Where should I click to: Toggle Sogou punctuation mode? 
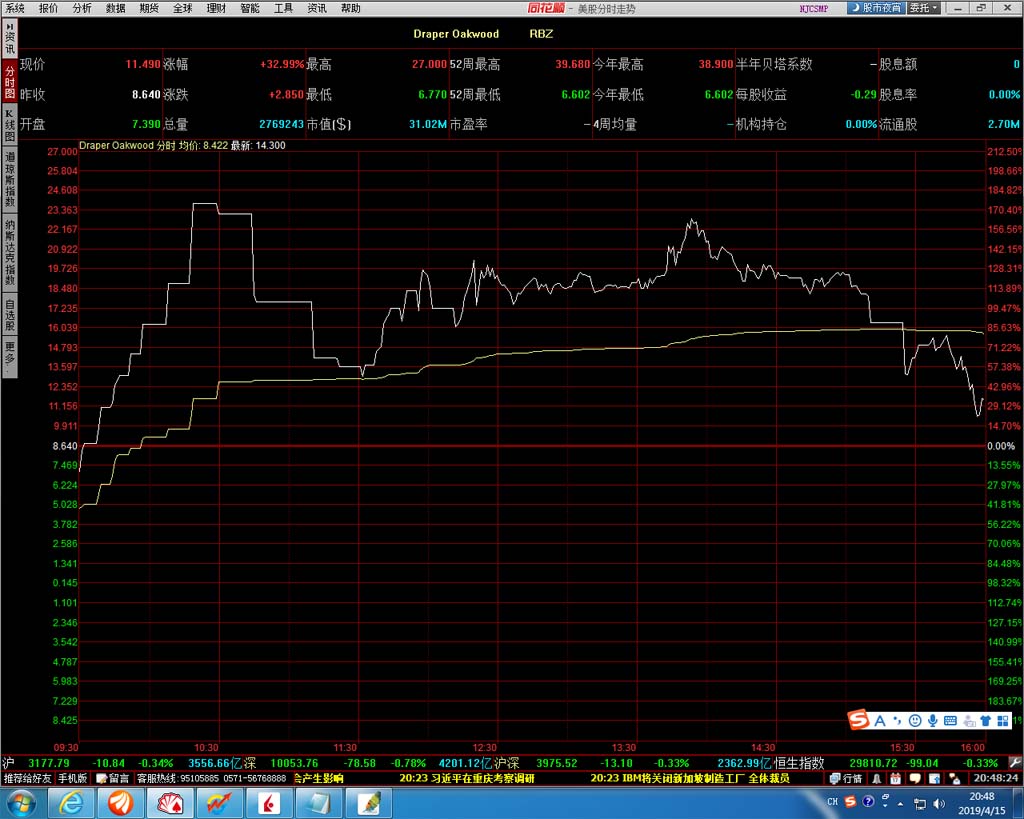pos(897,721)
